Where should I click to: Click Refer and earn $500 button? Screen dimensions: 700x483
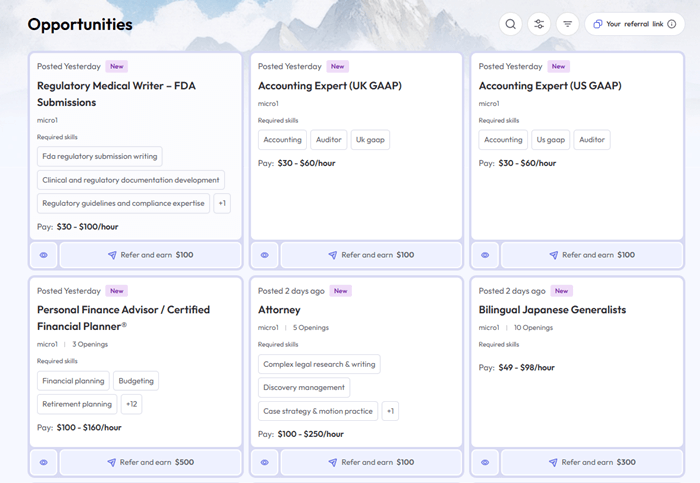click(150, 463)
